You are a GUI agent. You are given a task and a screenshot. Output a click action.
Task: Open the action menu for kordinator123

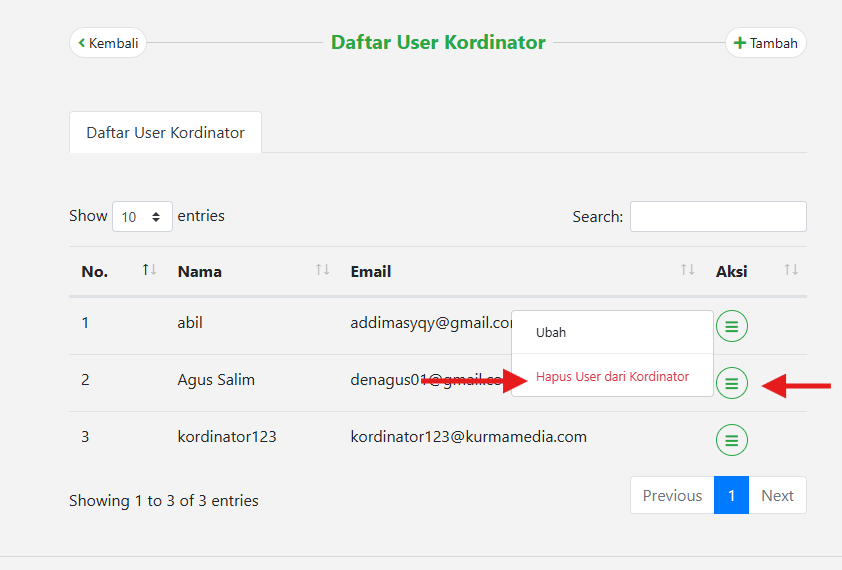[732, 440]
